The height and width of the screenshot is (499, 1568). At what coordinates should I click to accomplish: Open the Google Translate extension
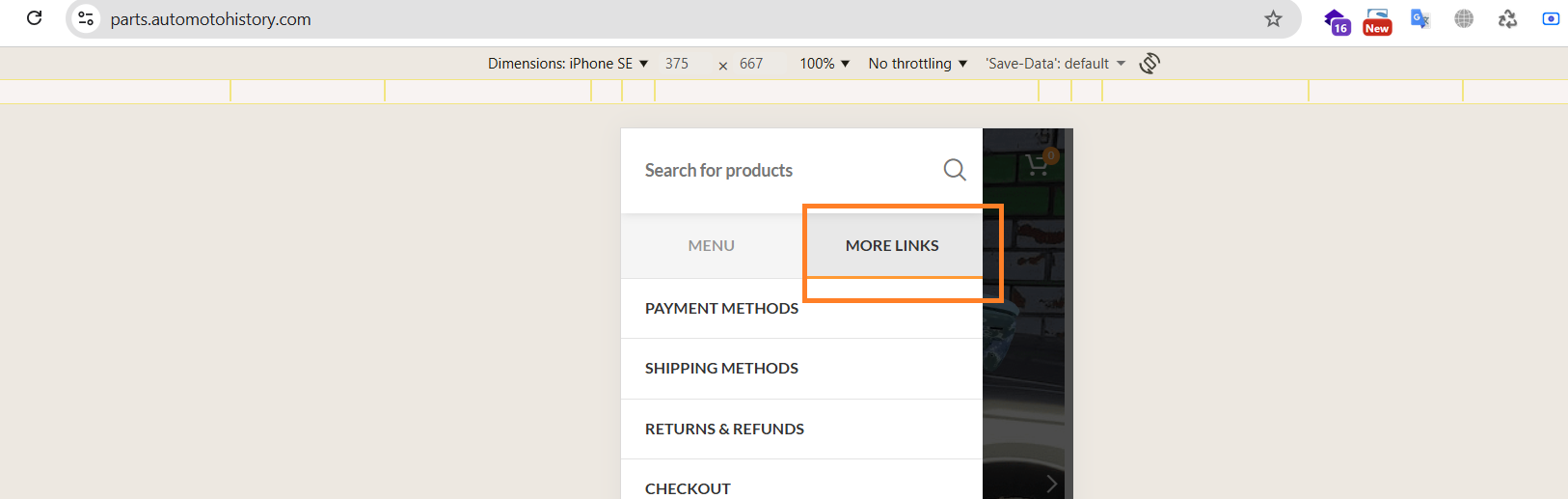click(1419, 18)
